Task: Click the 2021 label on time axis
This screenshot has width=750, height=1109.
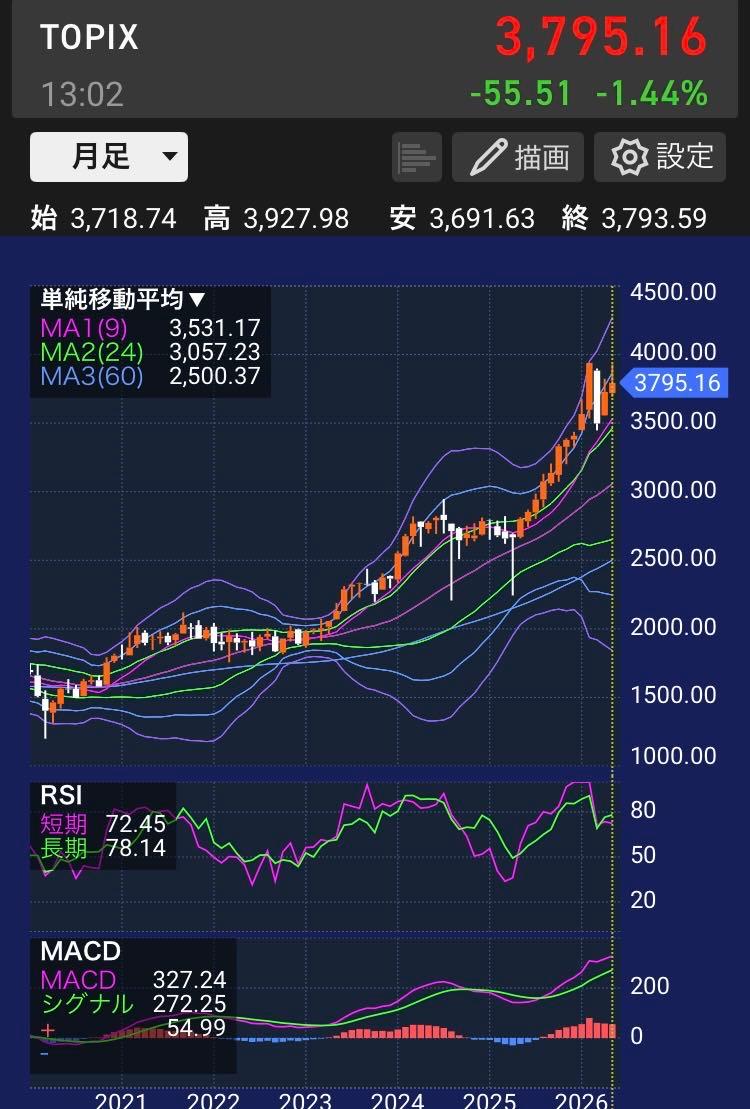Action: (120, 1100)
